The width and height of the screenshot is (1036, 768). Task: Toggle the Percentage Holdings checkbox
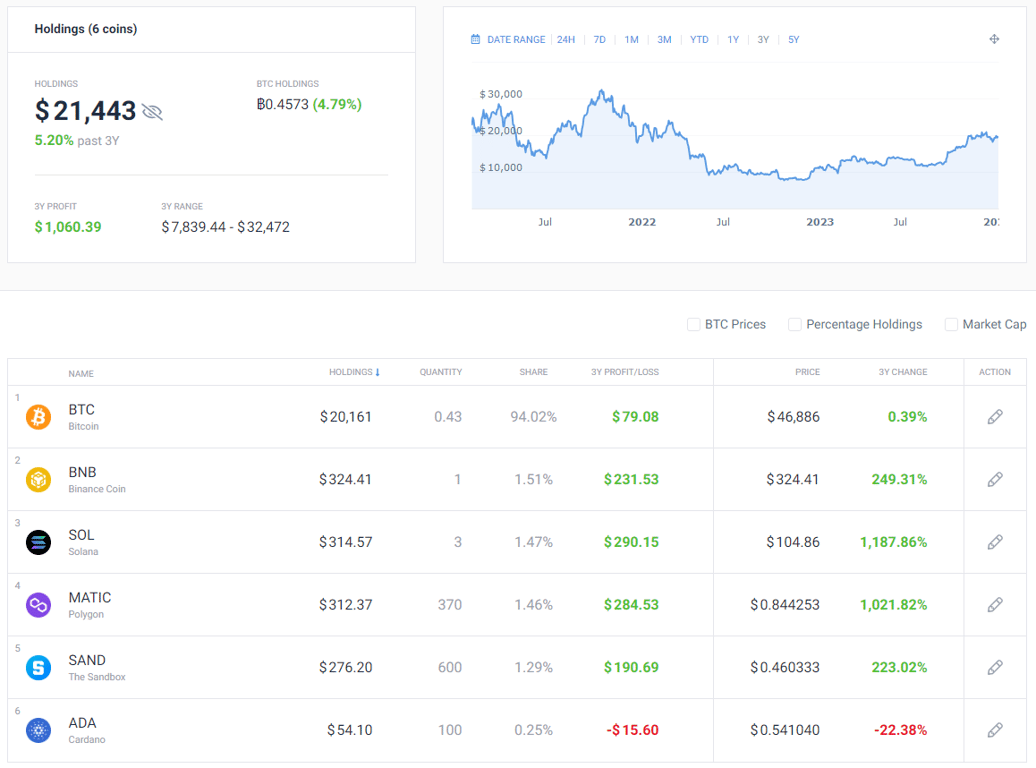(795, 324)
